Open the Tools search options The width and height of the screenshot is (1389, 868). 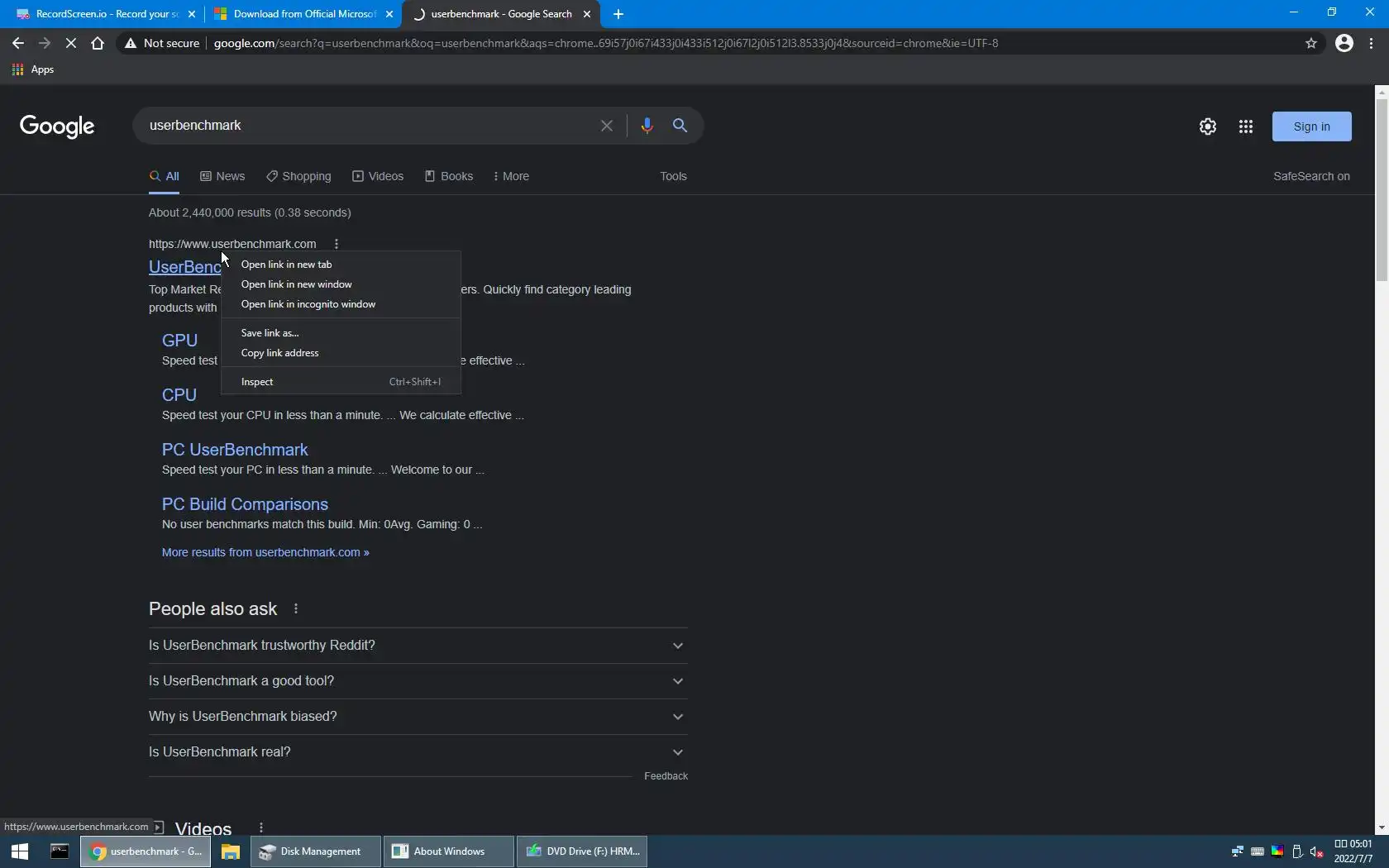coord(673,176)
